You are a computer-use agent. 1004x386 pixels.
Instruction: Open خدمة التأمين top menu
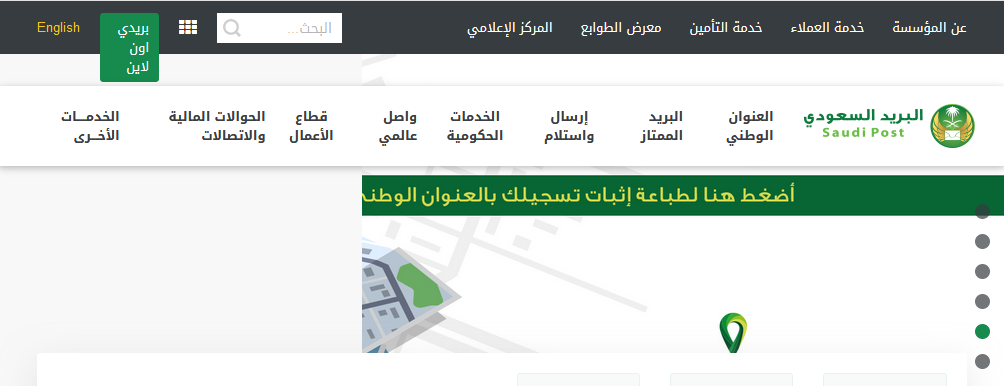pyautogui.click(x=725, y=28)
